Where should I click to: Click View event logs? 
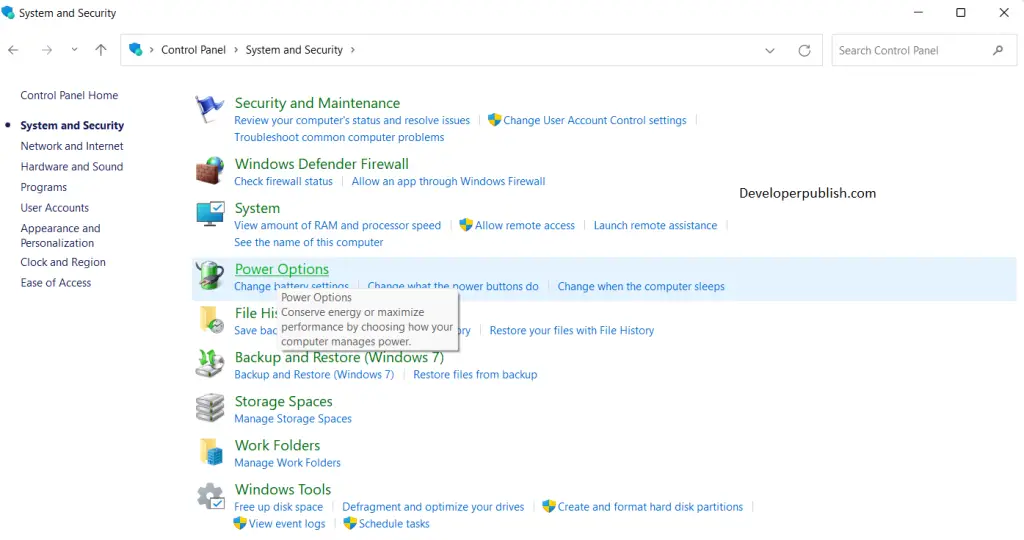[x=287, y=524]
